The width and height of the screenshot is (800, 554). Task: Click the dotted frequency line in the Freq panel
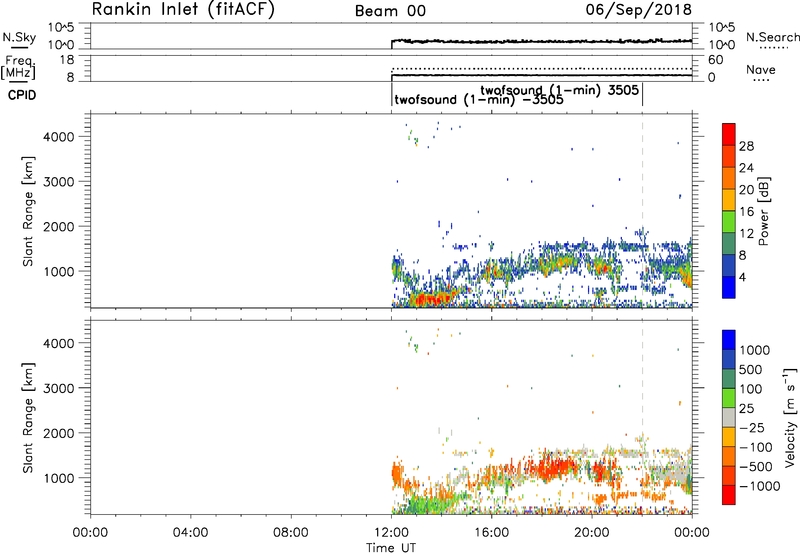point(541,68)
